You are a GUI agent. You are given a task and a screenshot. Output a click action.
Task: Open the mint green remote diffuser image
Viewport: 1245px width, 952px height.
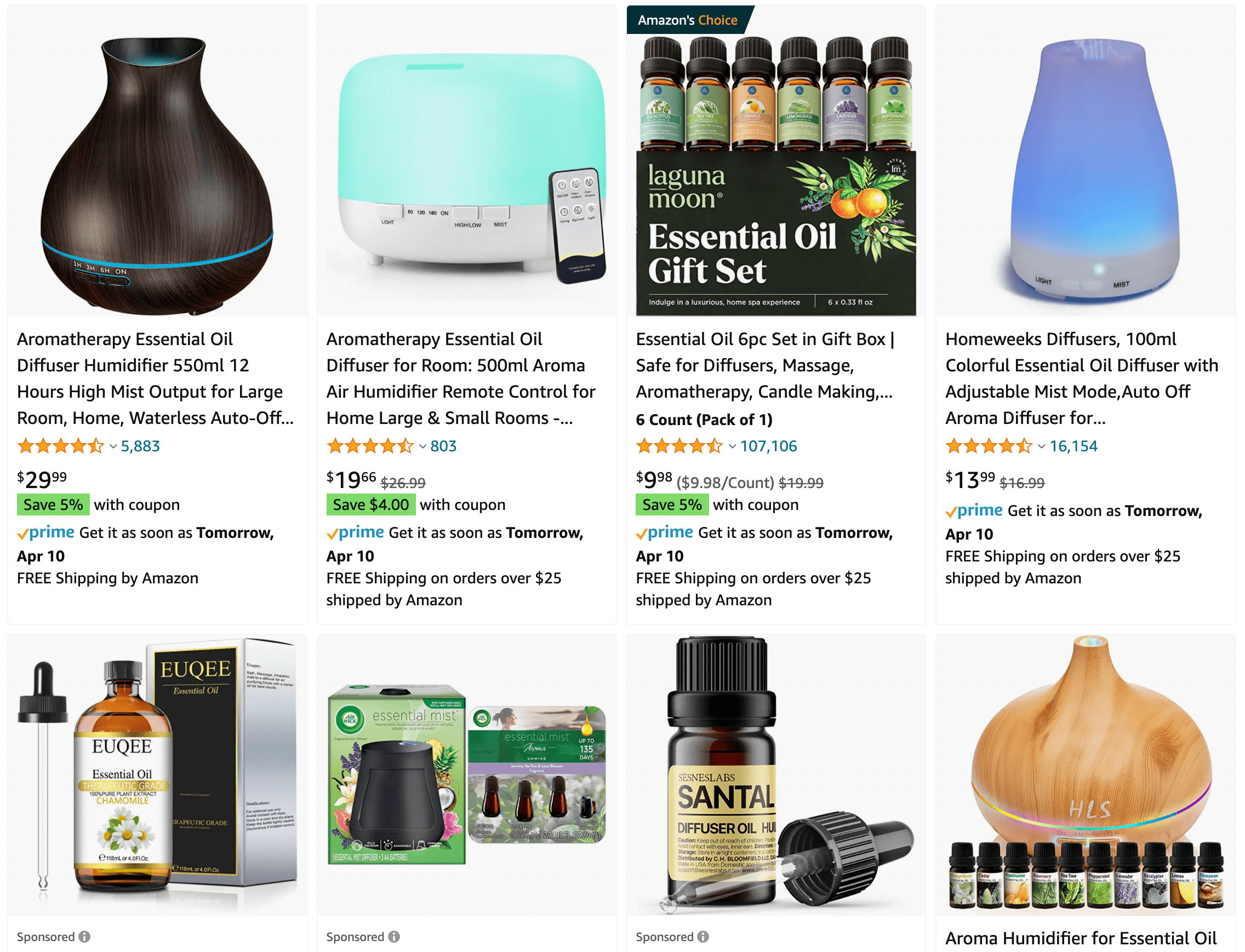(x=466, y=162)
